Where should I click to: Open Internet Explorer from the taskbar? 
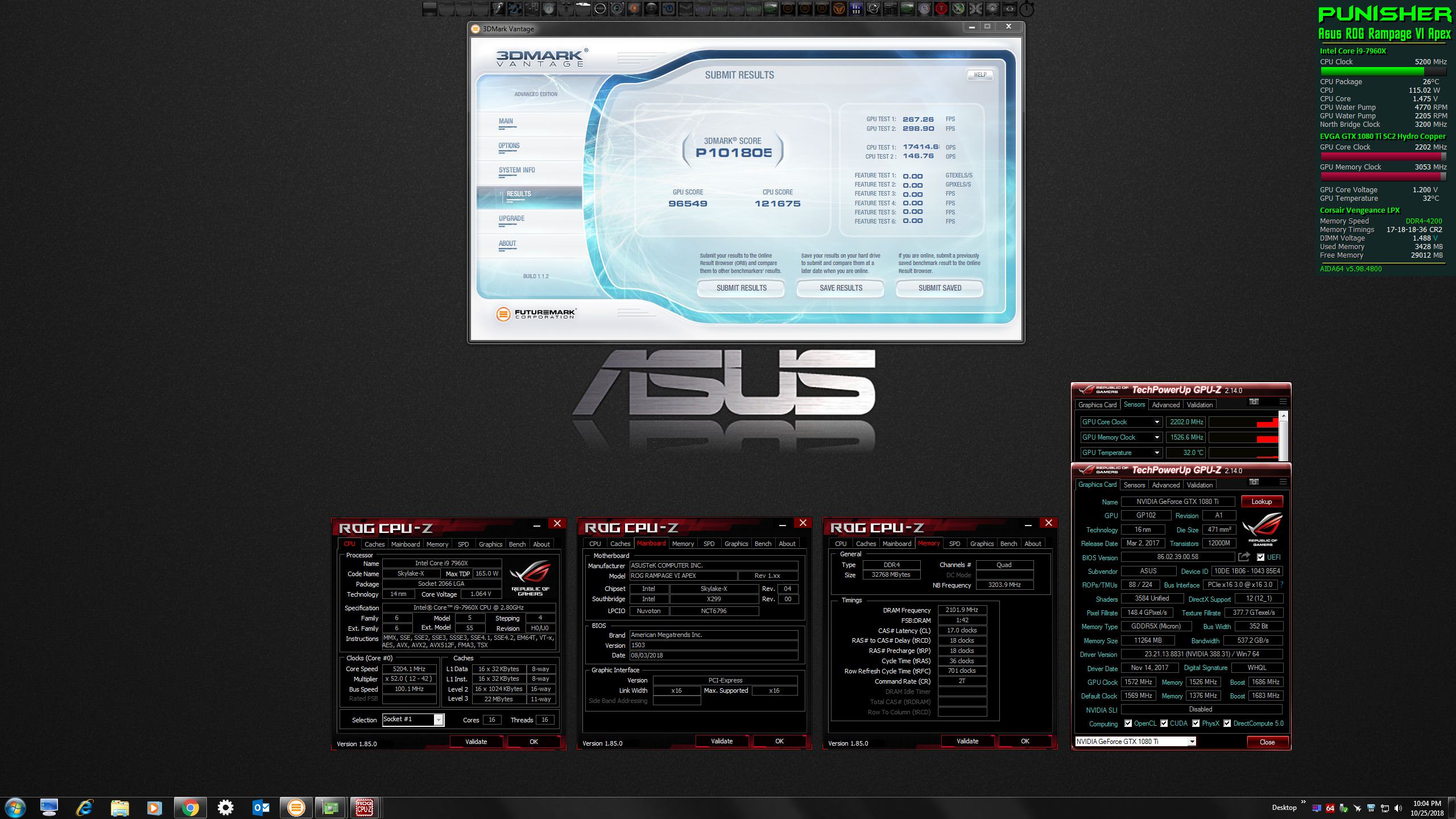tap(85, 808)
